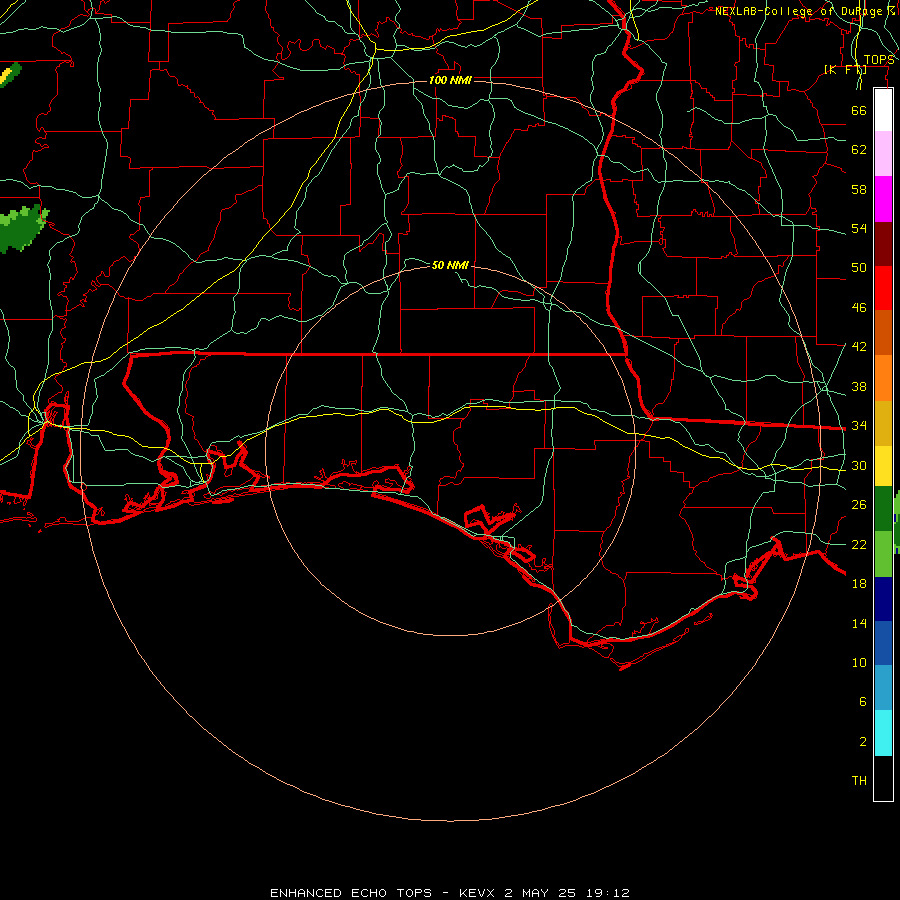Click the large green echo blob at west edge
The height and width of the screenshot is (900, 900).
click(x=22, y=228)
